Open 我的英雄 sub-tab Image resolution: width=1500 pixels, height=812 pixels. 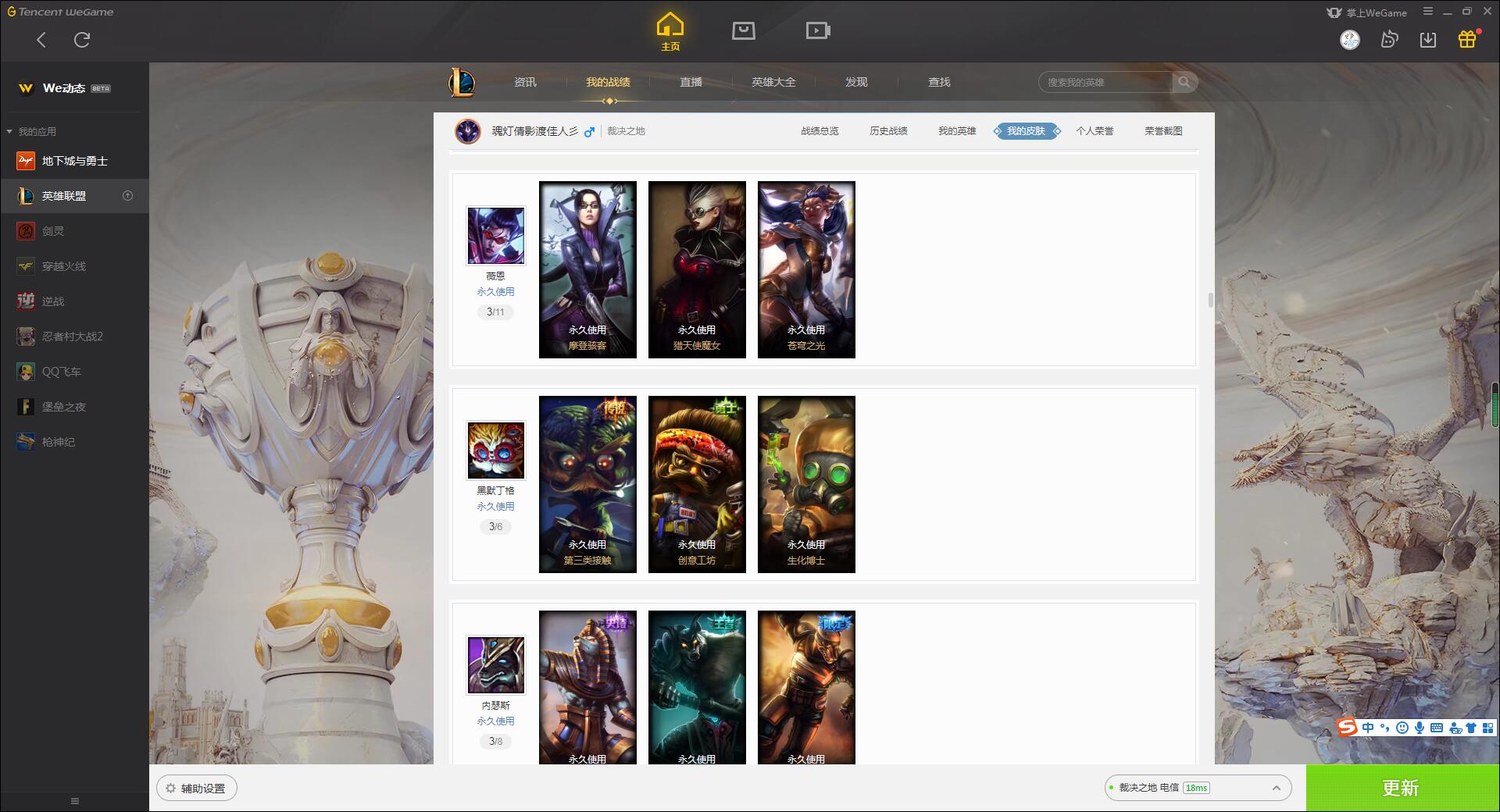click(957, 131)
